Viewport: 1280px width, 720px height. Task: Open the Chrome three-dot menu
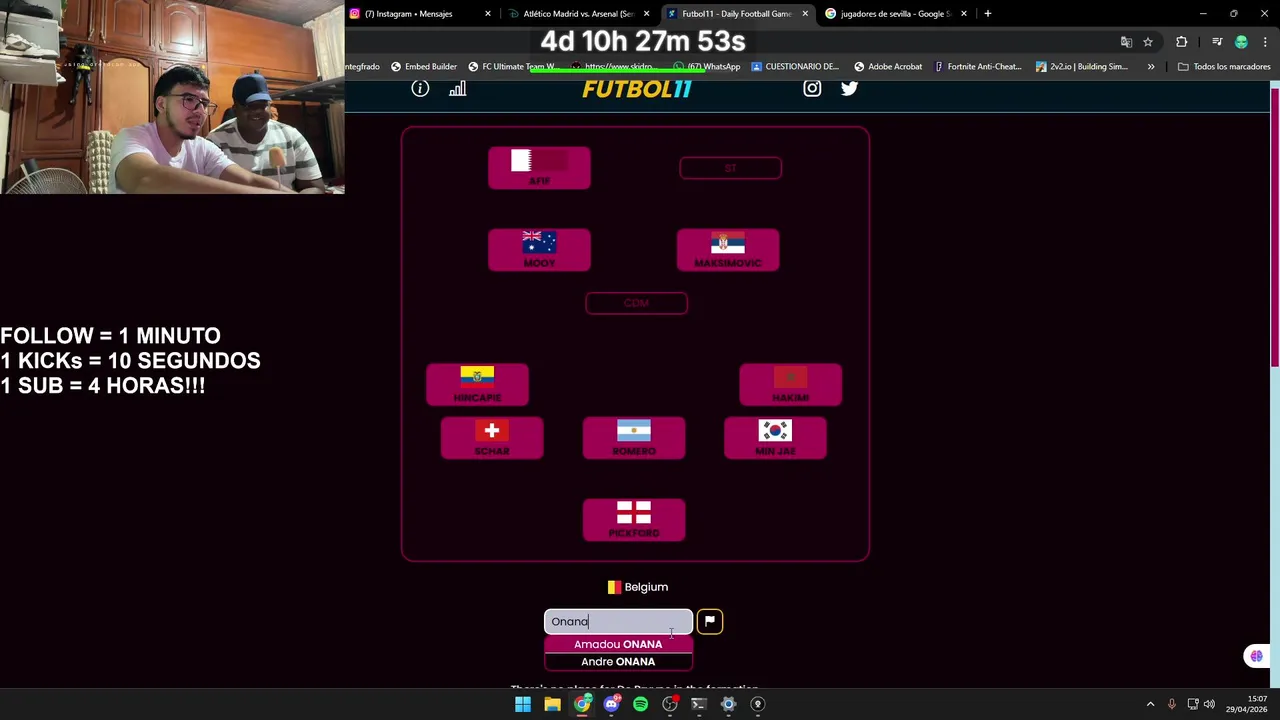pyautogui.click(x=1265, y=42)
